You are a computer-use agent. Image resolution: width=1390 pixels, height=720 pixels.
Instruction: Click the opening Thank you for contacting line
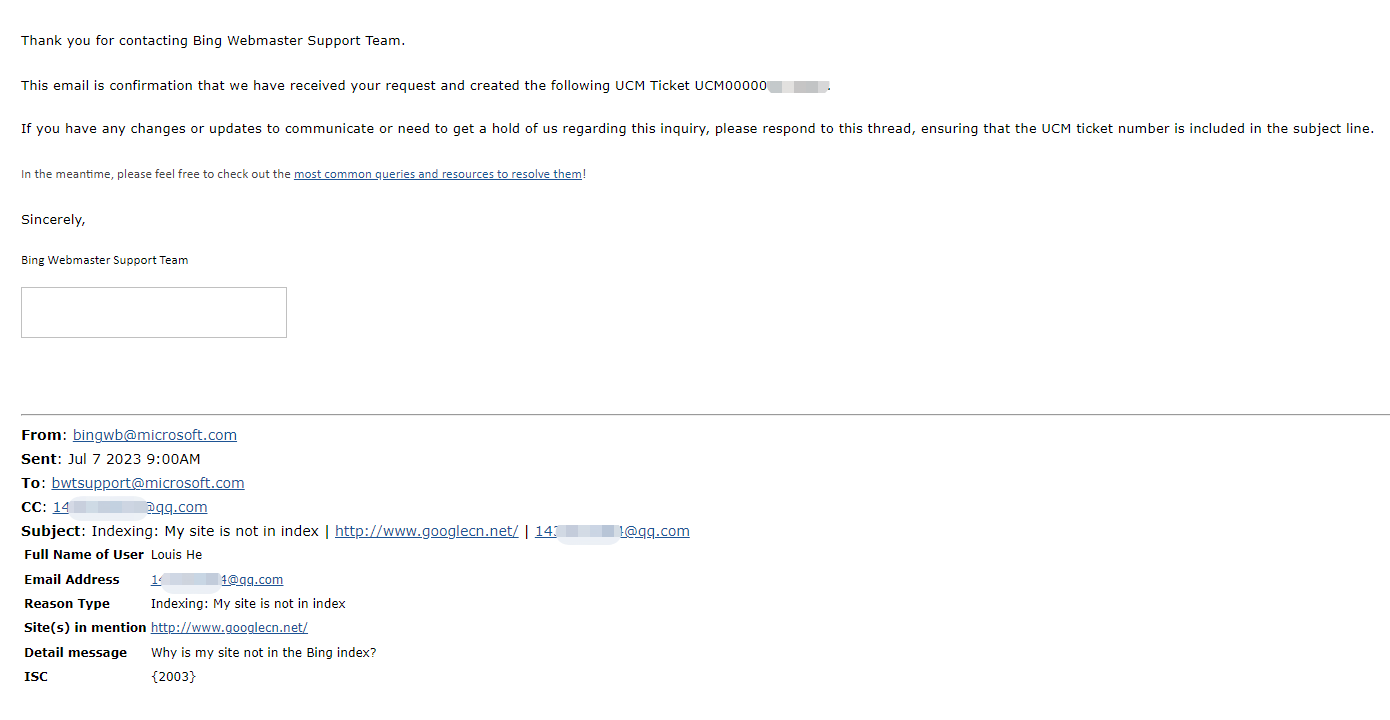(x=213, y=41)
